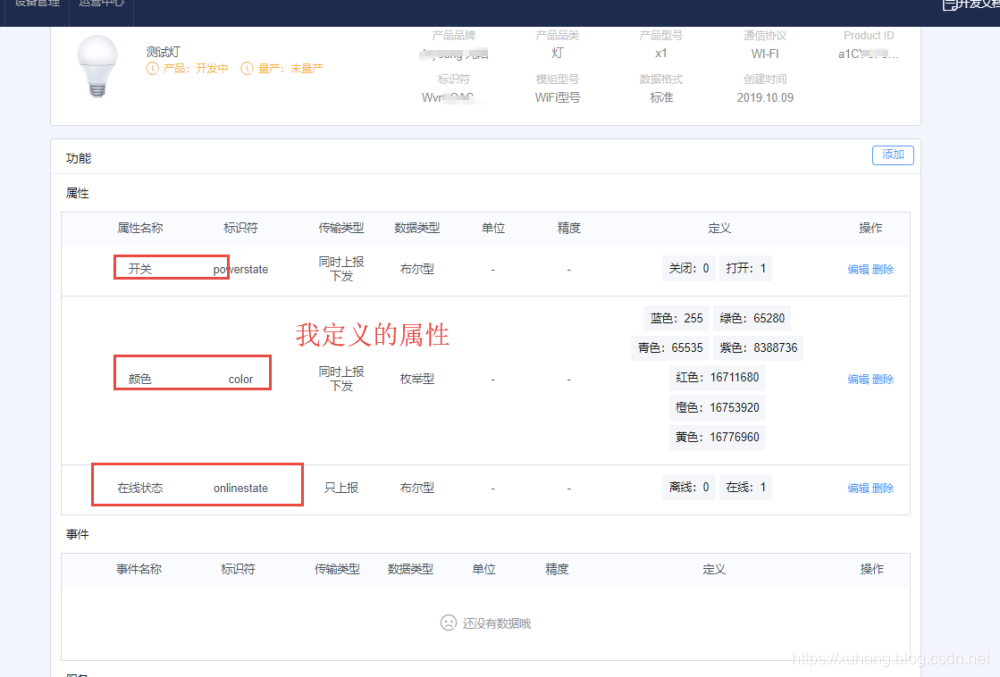Click the 量产：未量产 status label
Screen dimensions: 1000x677
pyautogui.click(x=290, y=68)
